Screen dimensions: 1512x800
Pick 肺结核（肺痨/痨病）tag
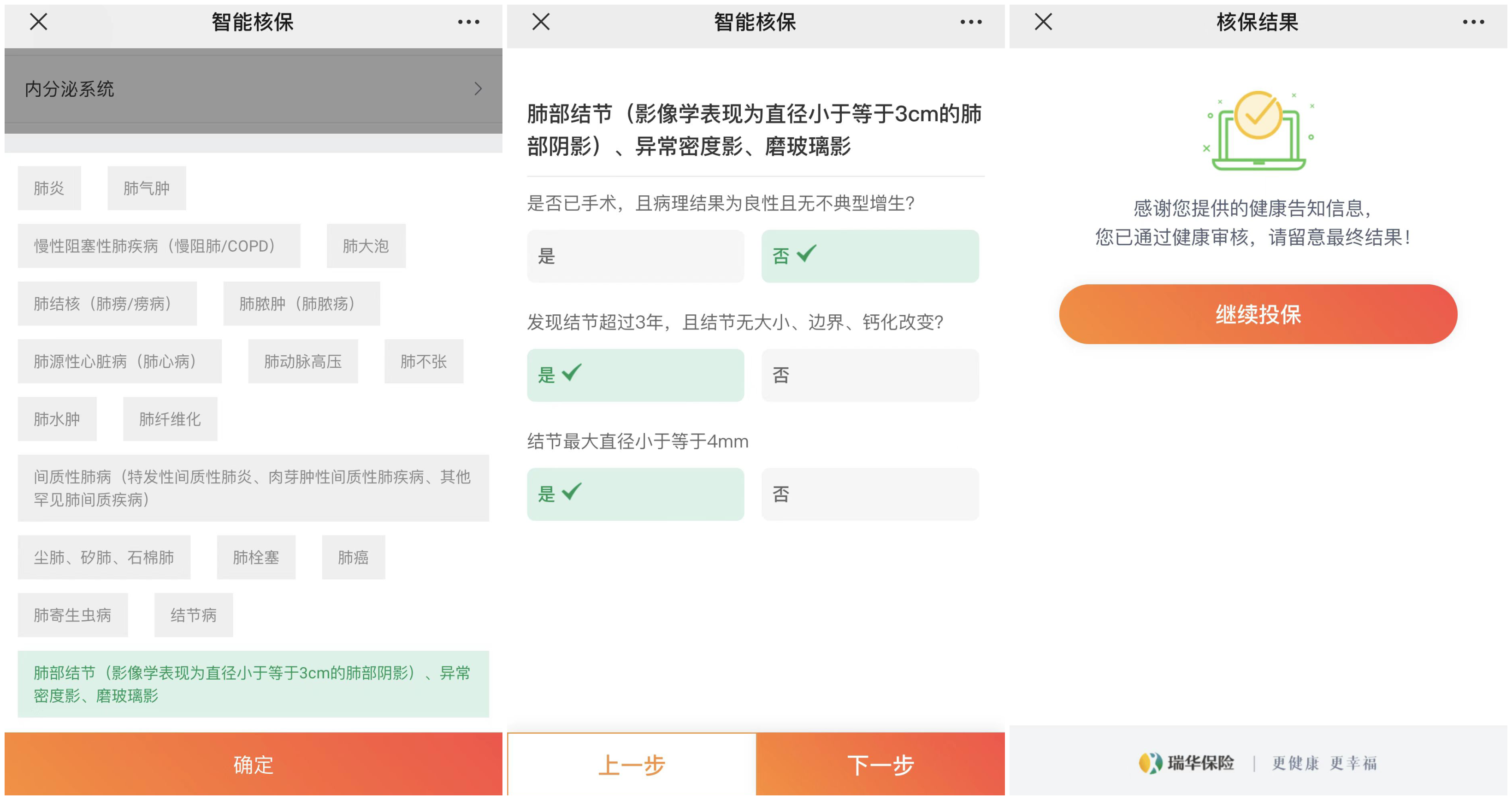click(x=107, y=303)
